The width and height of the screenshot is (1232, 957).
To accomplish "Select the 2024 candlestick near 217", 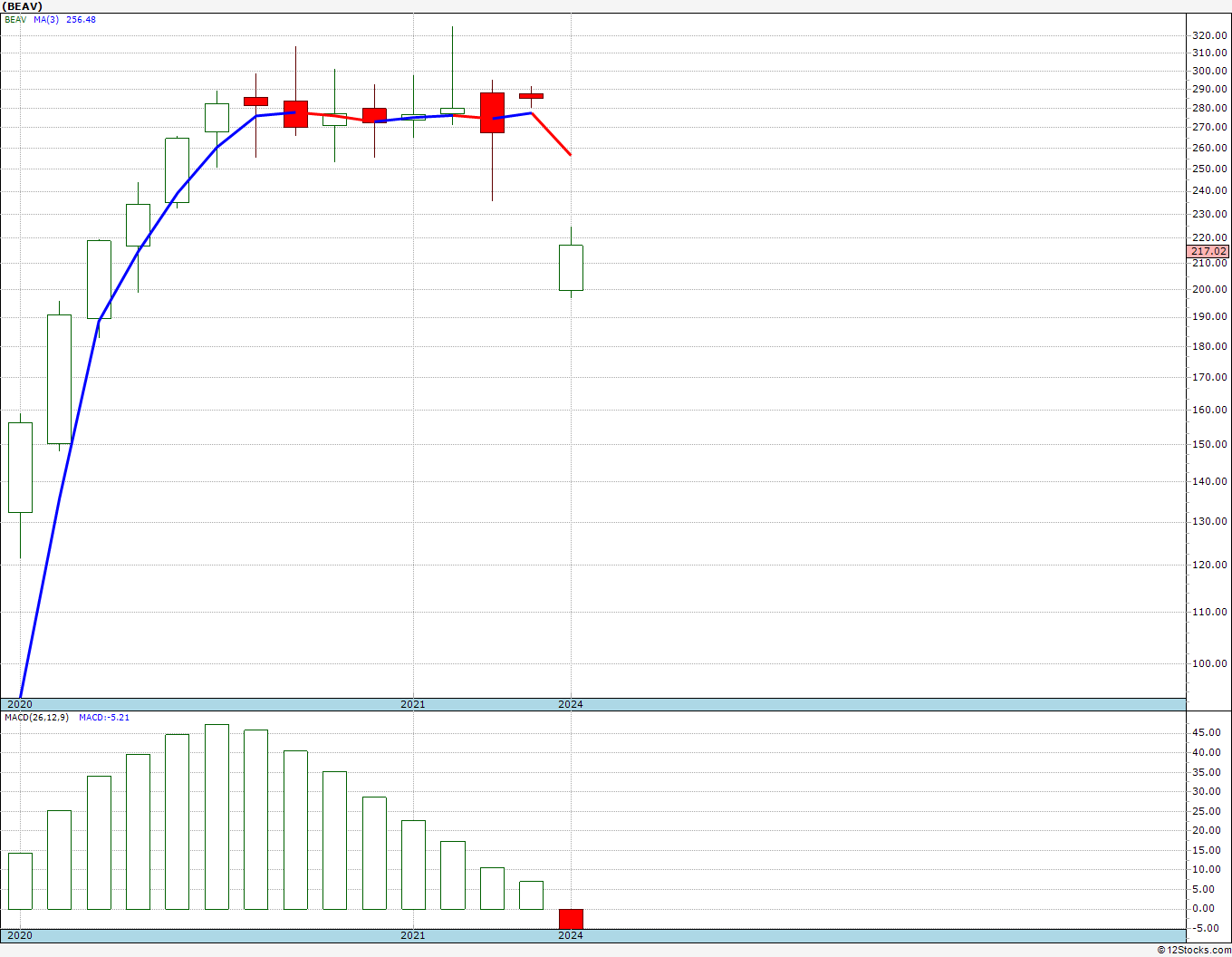I will point(571,267).
